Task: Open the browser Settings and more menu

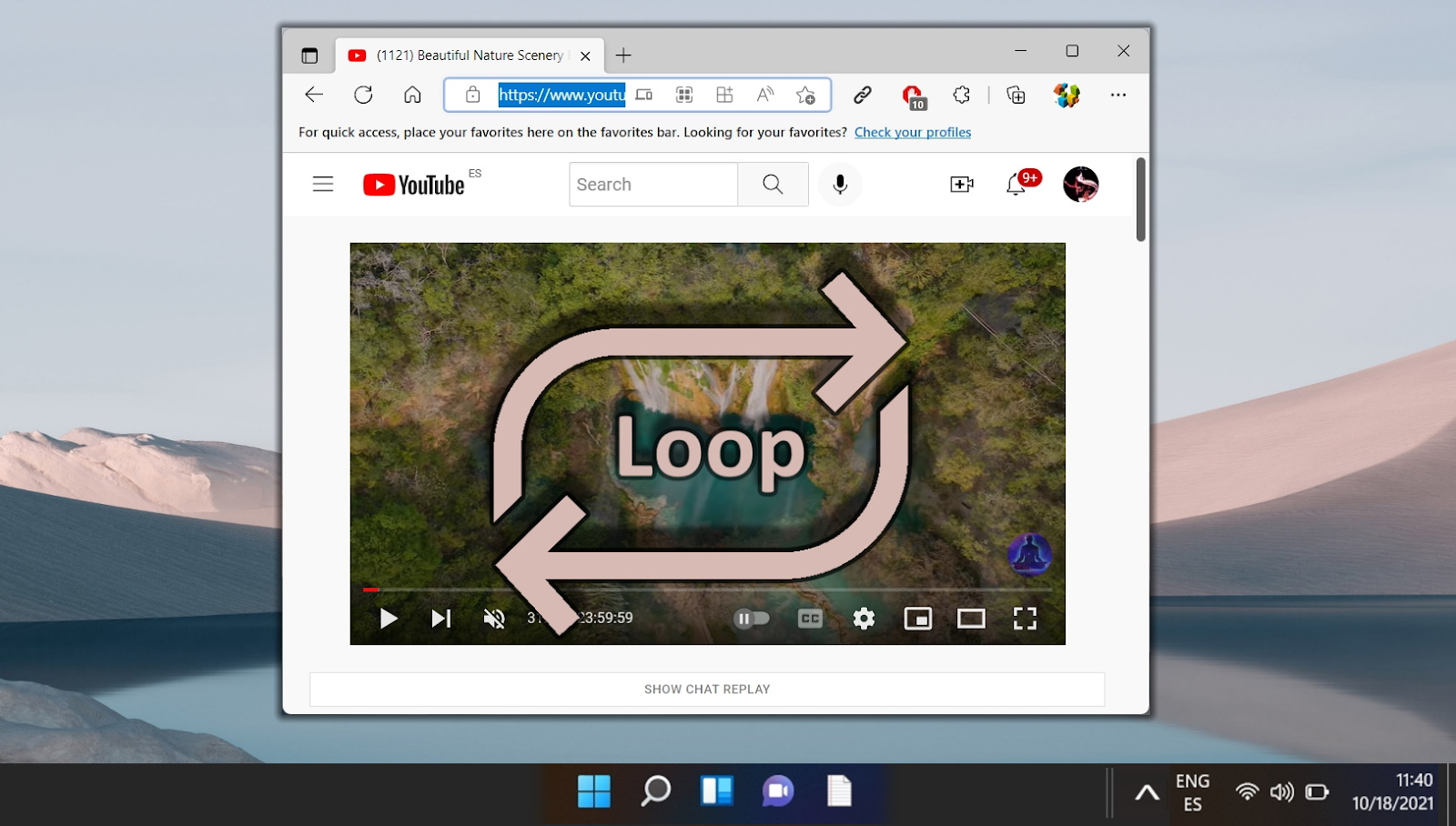Action: (1118, 95)
